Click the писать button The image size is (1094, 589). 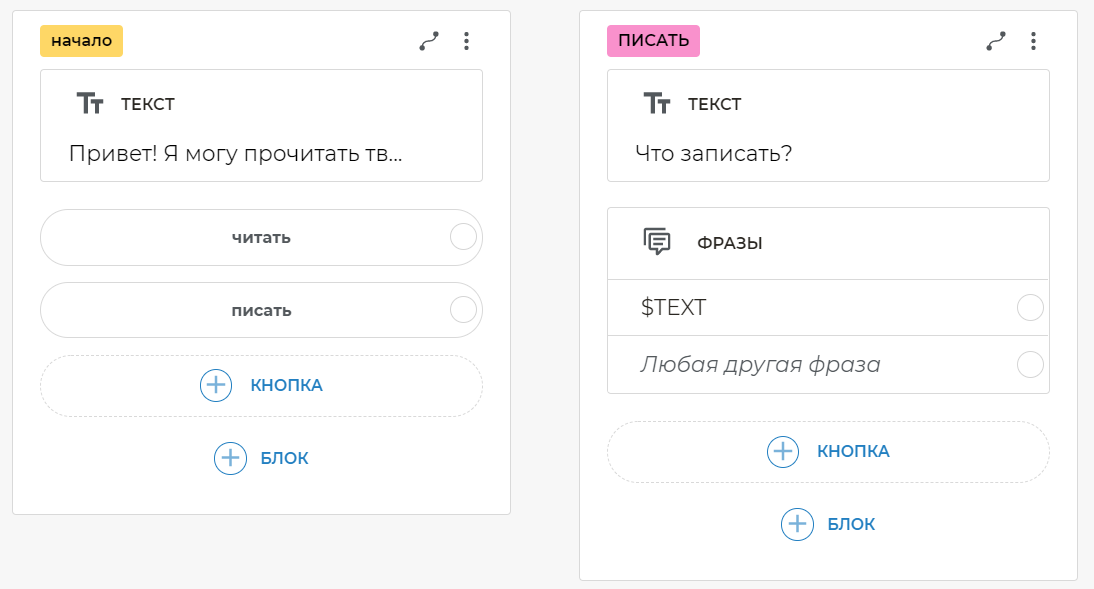pos(261,310)
